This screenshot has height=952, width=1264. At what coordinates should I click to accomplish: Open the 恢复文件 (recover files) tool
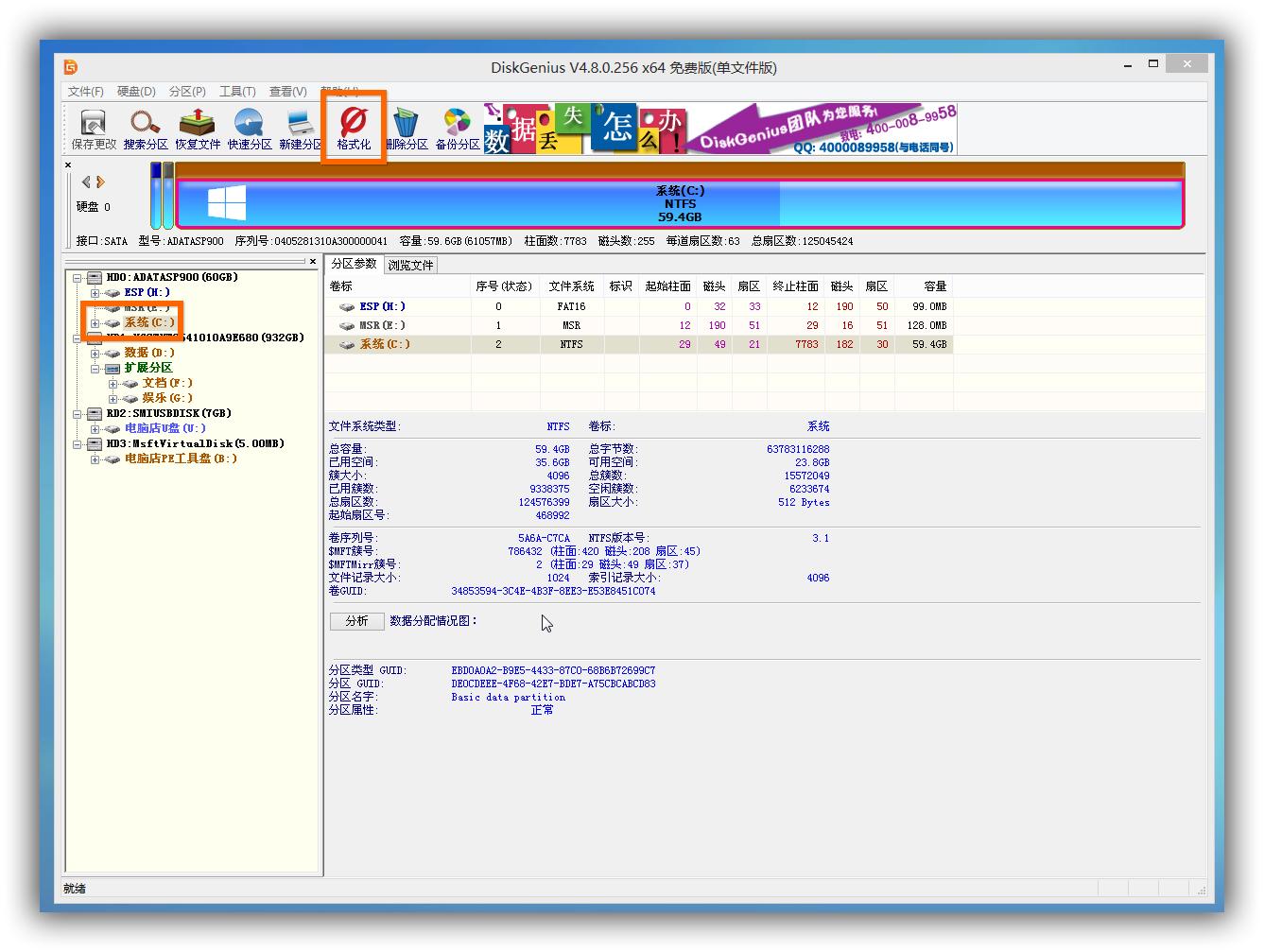pos(196,129)
